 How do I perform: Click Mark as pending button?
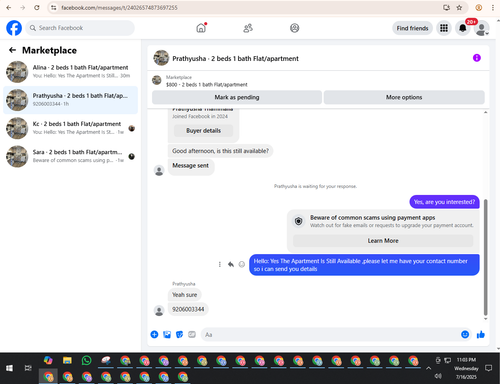[x=237, y=97]
